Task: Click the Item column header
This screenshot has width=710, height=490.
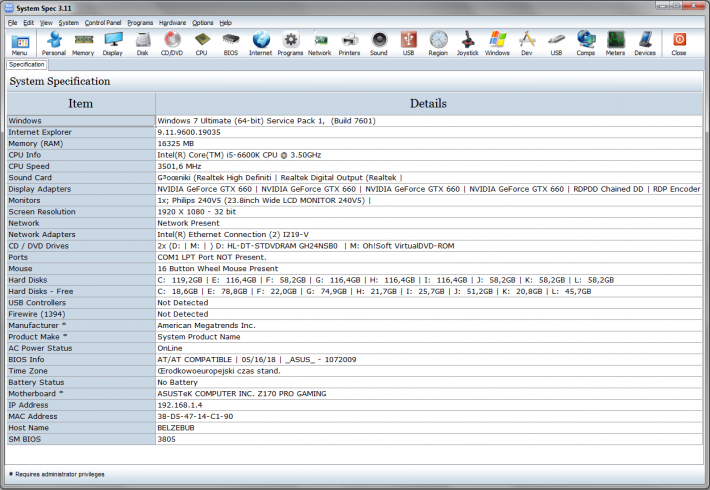Action: [x=81, y=104]
